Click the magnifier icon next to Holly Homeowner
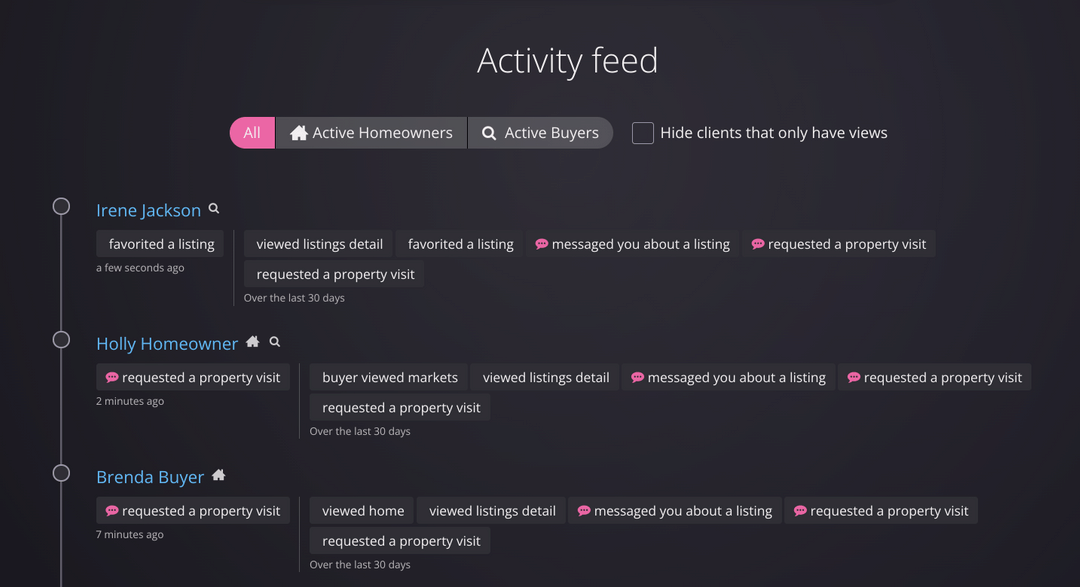This screenshot has width=1080, height=587. click(x=273, y=341)
